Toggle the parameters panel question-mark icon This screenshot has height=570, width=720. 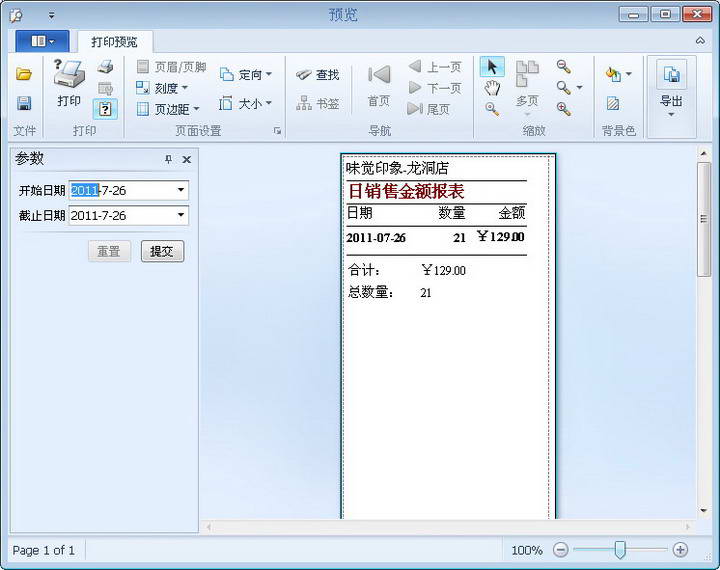tap(105, 109)
